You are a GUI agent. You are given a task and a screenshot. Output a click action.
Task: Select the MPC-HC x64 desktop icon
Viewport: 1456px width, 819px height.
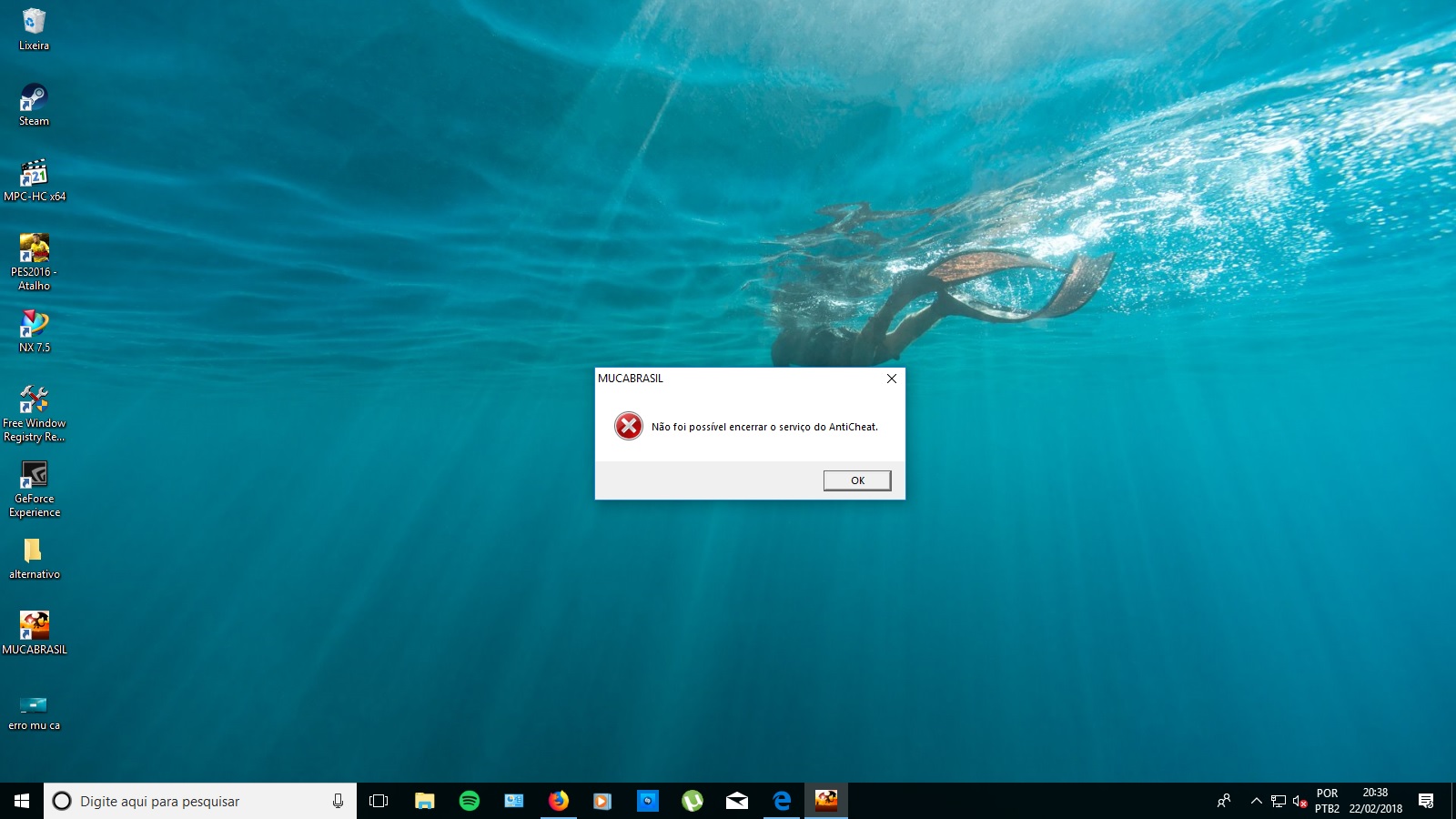coord(34,174)
